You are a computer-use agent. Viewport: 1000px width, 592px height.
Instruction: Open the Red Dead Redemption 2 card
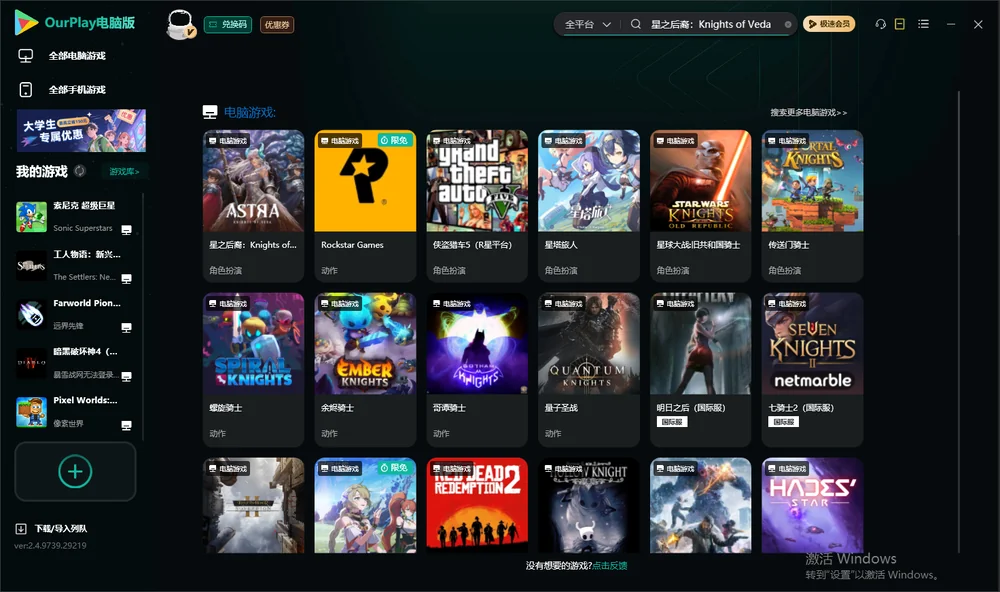point(477,505)
